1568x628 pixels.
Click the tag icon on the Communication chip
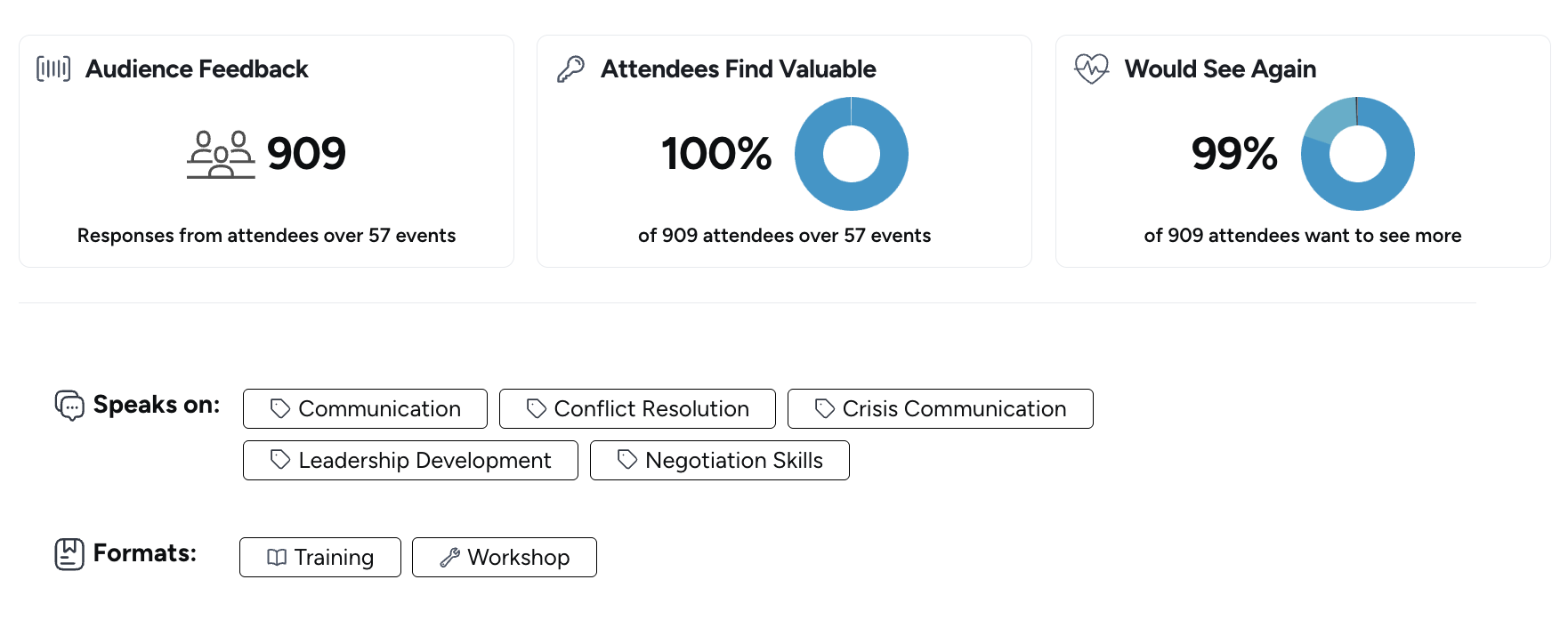(x=280, y=408)
